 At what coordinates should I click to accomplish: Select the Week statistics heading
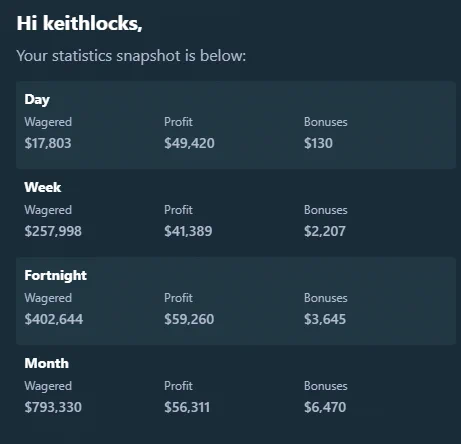point(43,187)
